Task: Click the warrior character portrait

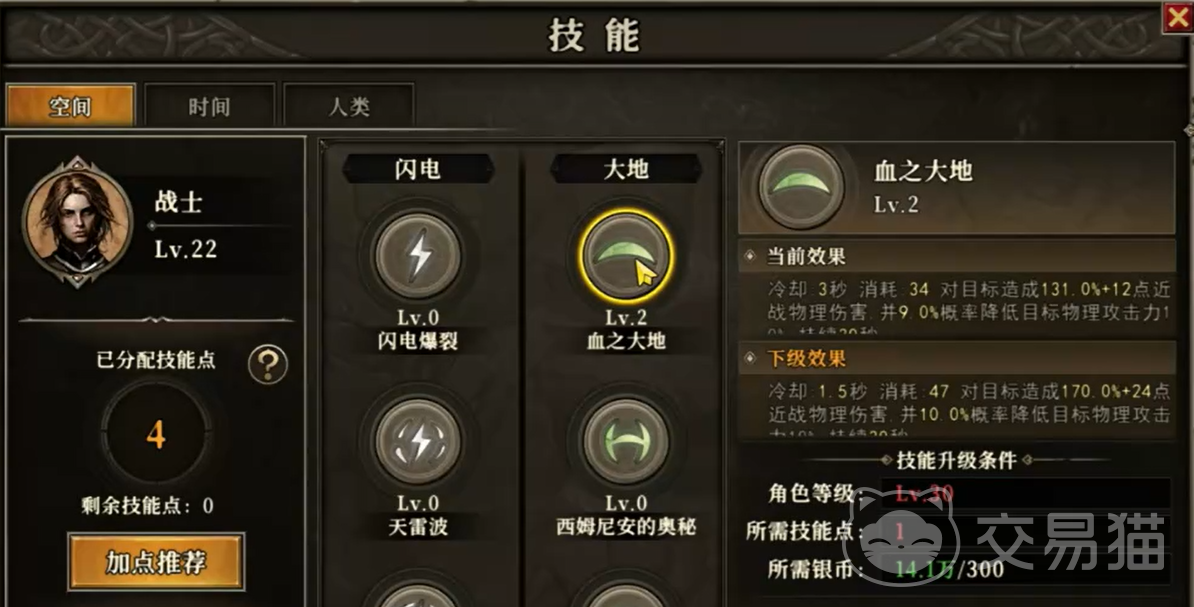Action: tap(77, 221)
